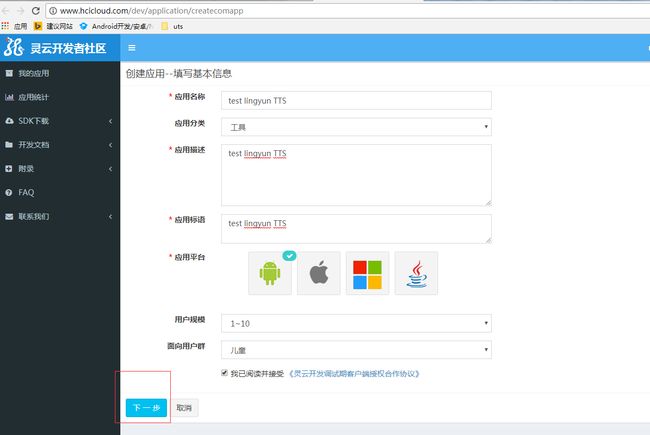Viewport: 650px width, 435px height.
Task: Open the uts bookmarks folder
Action: (172, 26)
